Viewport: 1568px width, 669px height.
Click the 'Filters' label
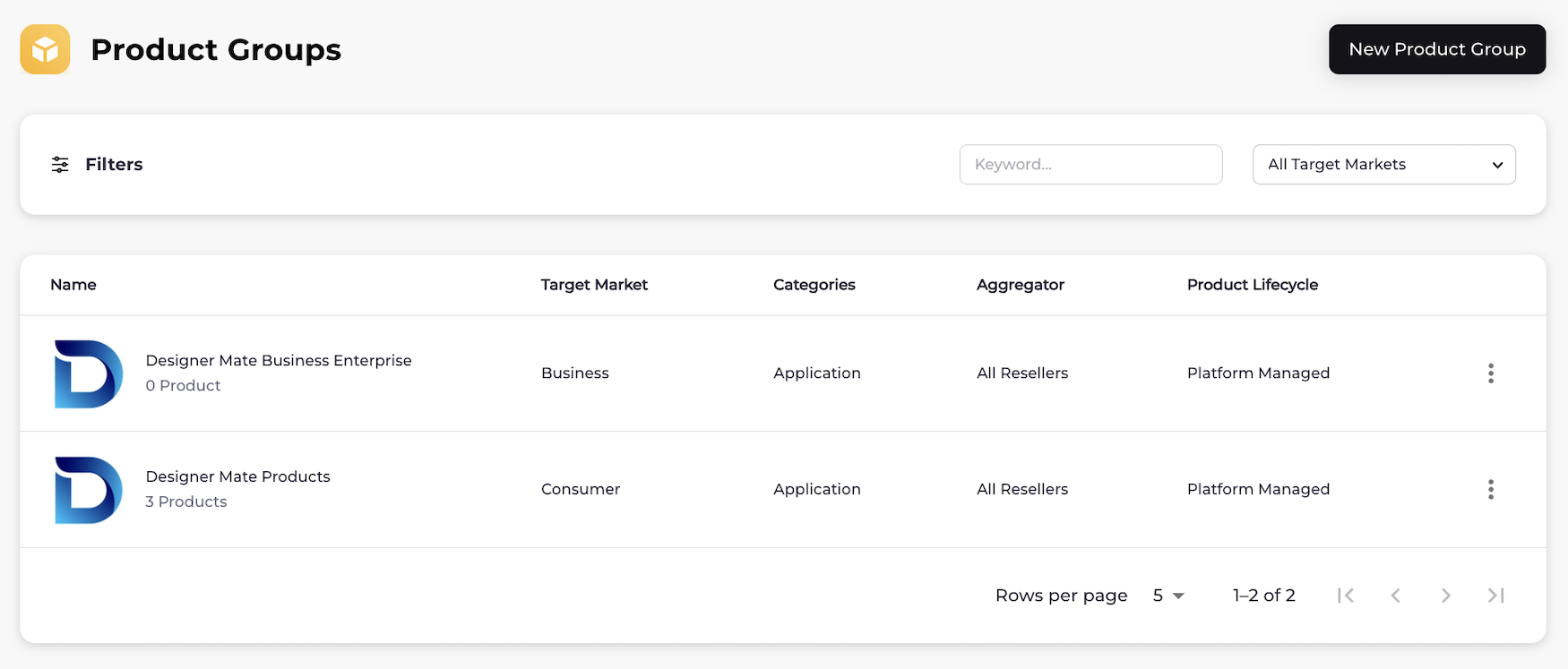(114, 165)
